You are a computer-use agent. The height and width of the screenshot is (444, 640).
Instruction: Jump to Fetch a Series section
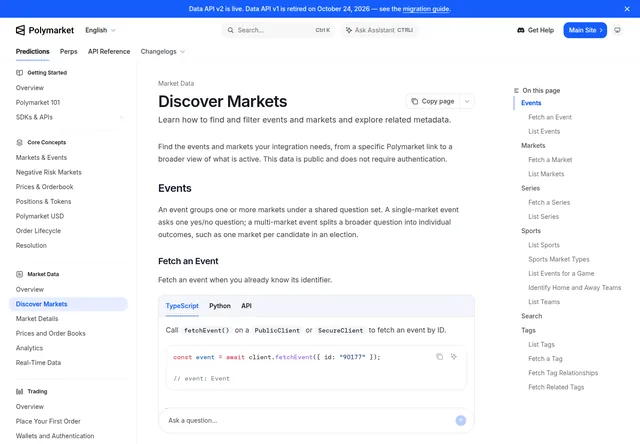[549, 202]
